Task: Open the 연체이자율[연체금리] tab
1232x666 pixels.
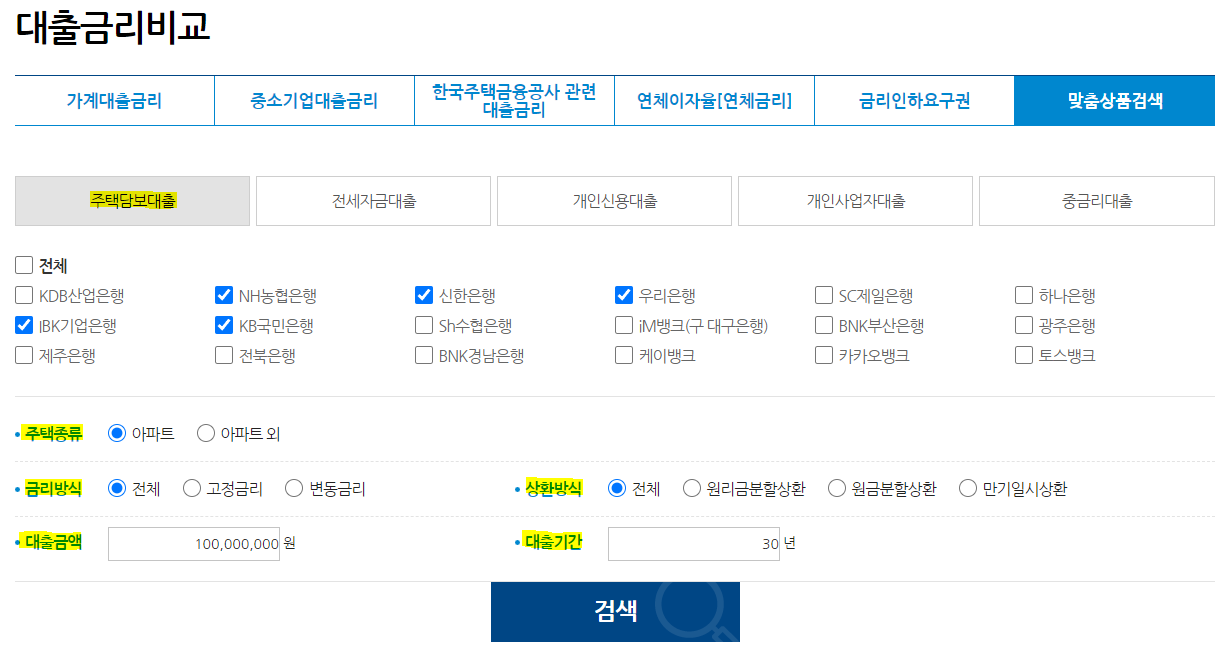Action: 715,100
